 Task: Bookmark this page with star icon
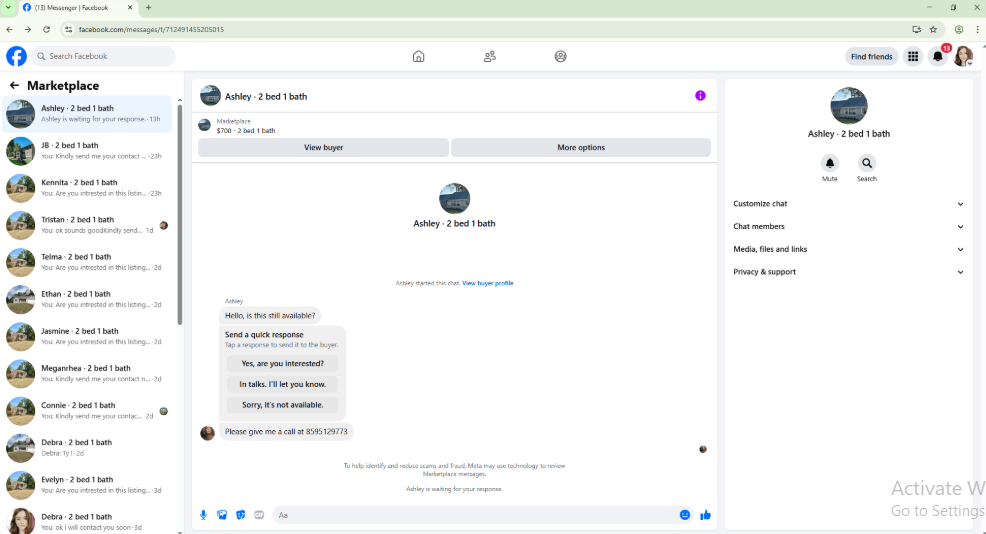pyautogui.click(x=933, y=30)
